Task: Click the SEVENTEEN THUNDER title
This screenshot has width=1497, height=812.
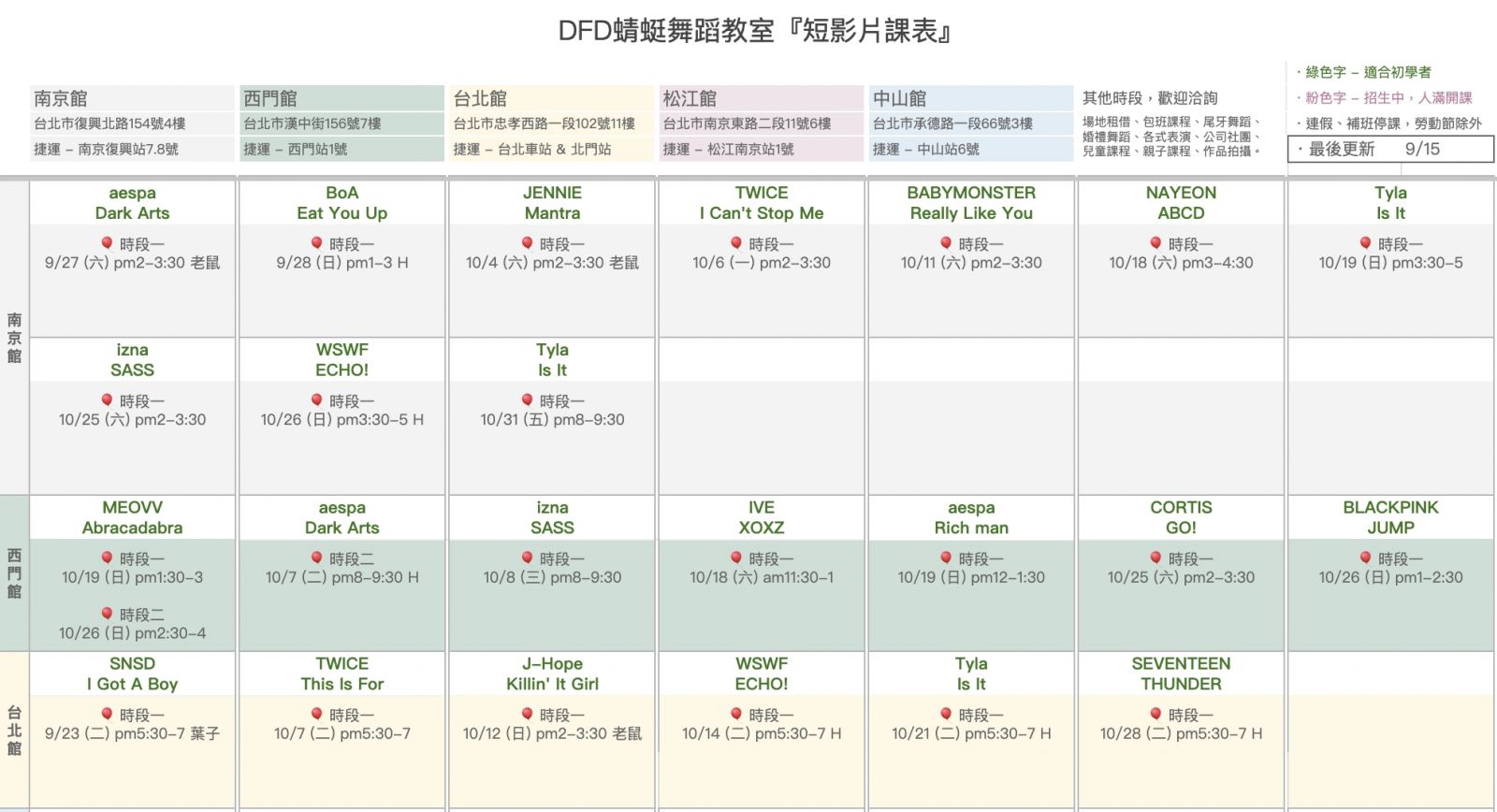Action: click(1181, 674)
